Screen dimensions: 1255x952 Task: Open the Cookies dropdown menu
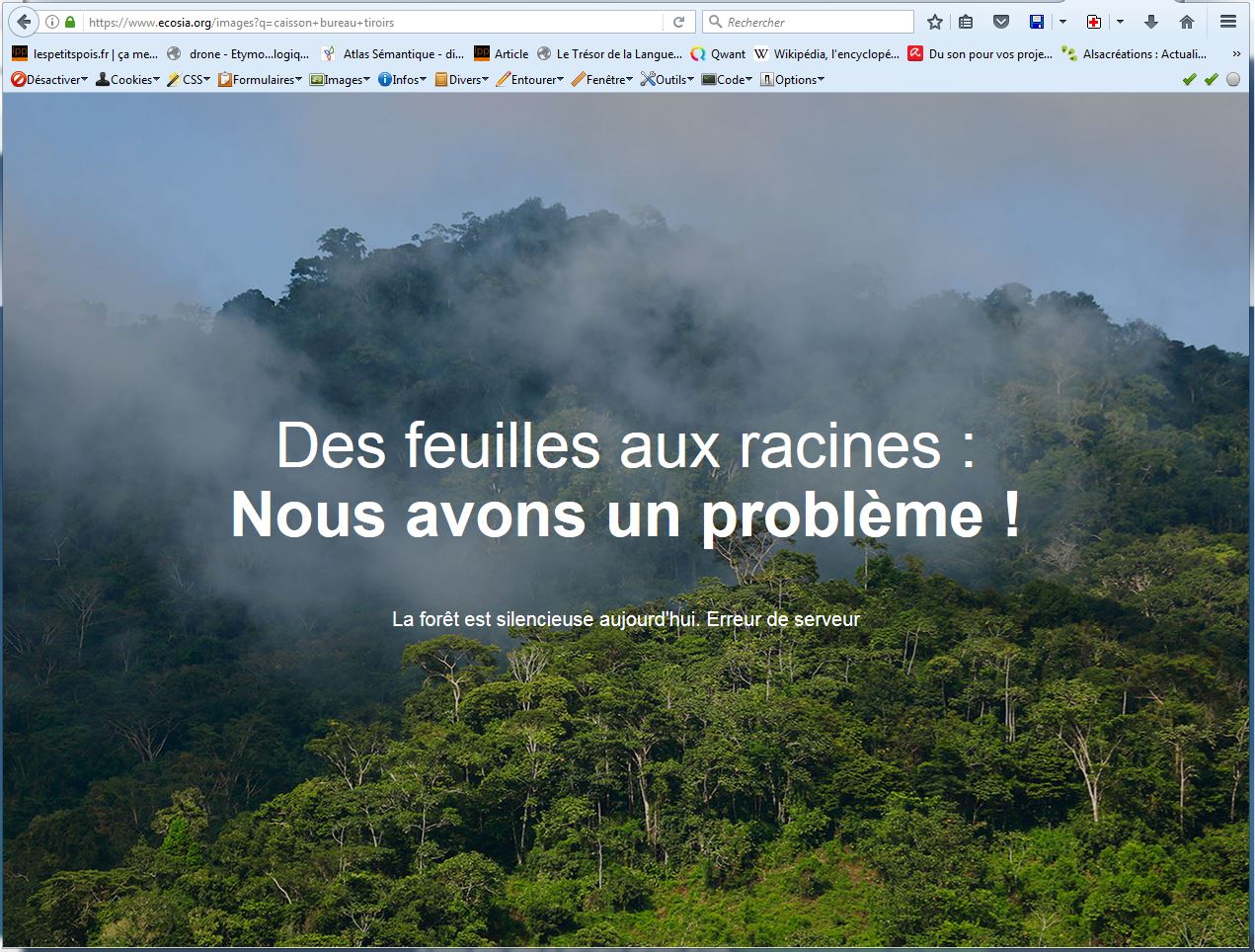[127, 80]
